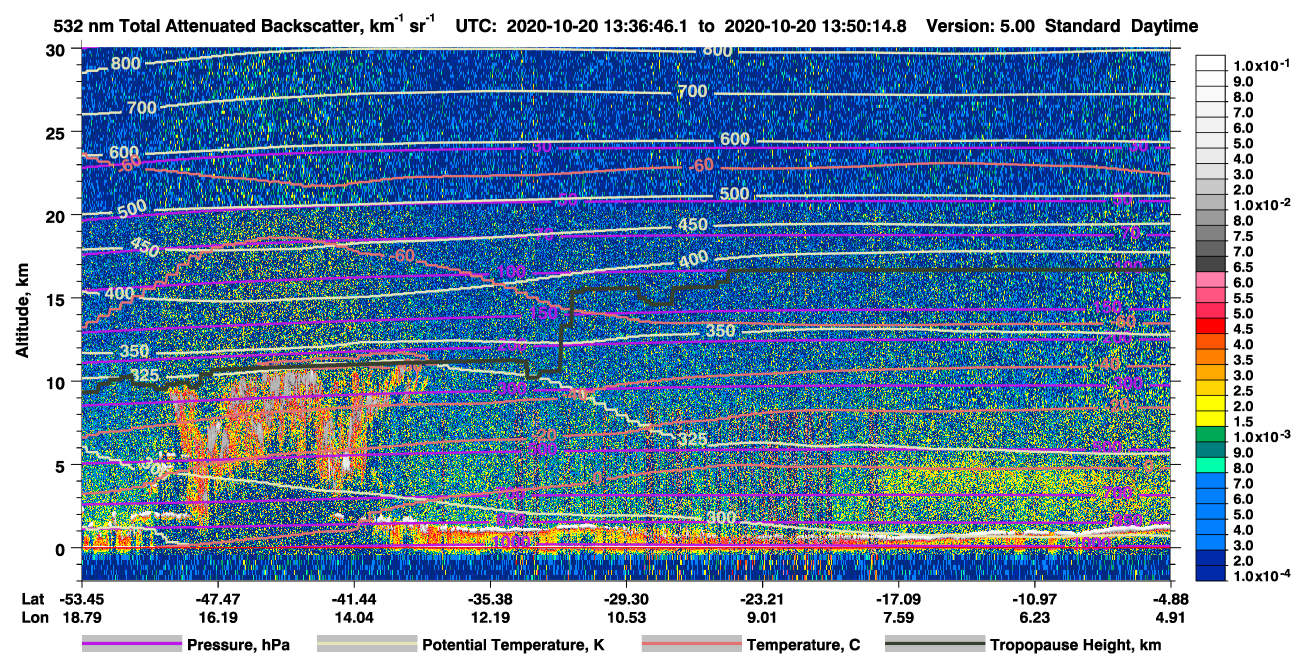Select longitude value '16.19'
The width and height of the screenshot is (1300, 667).
(218, 618)
